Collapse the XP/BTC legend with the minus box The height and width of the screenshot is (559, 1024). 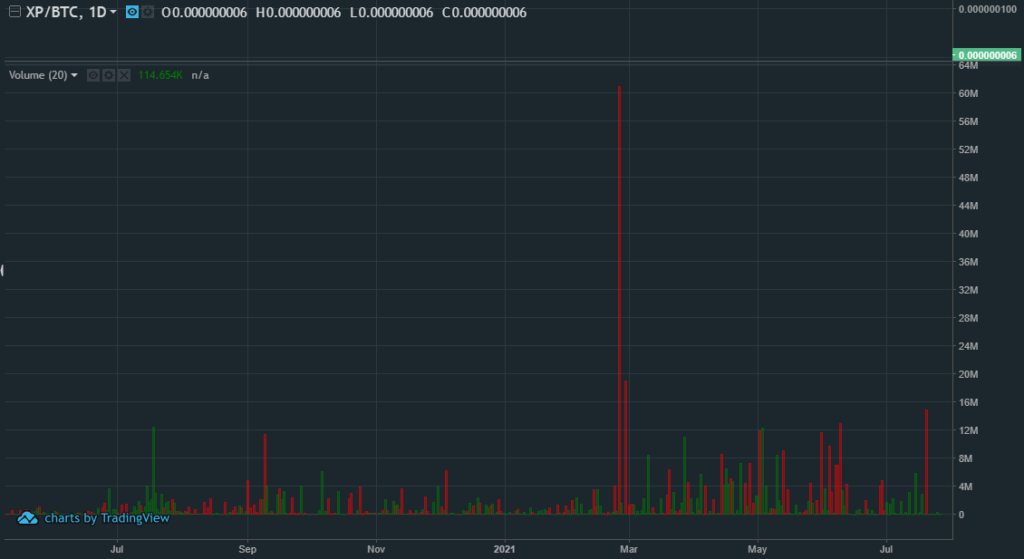point(14,12)
